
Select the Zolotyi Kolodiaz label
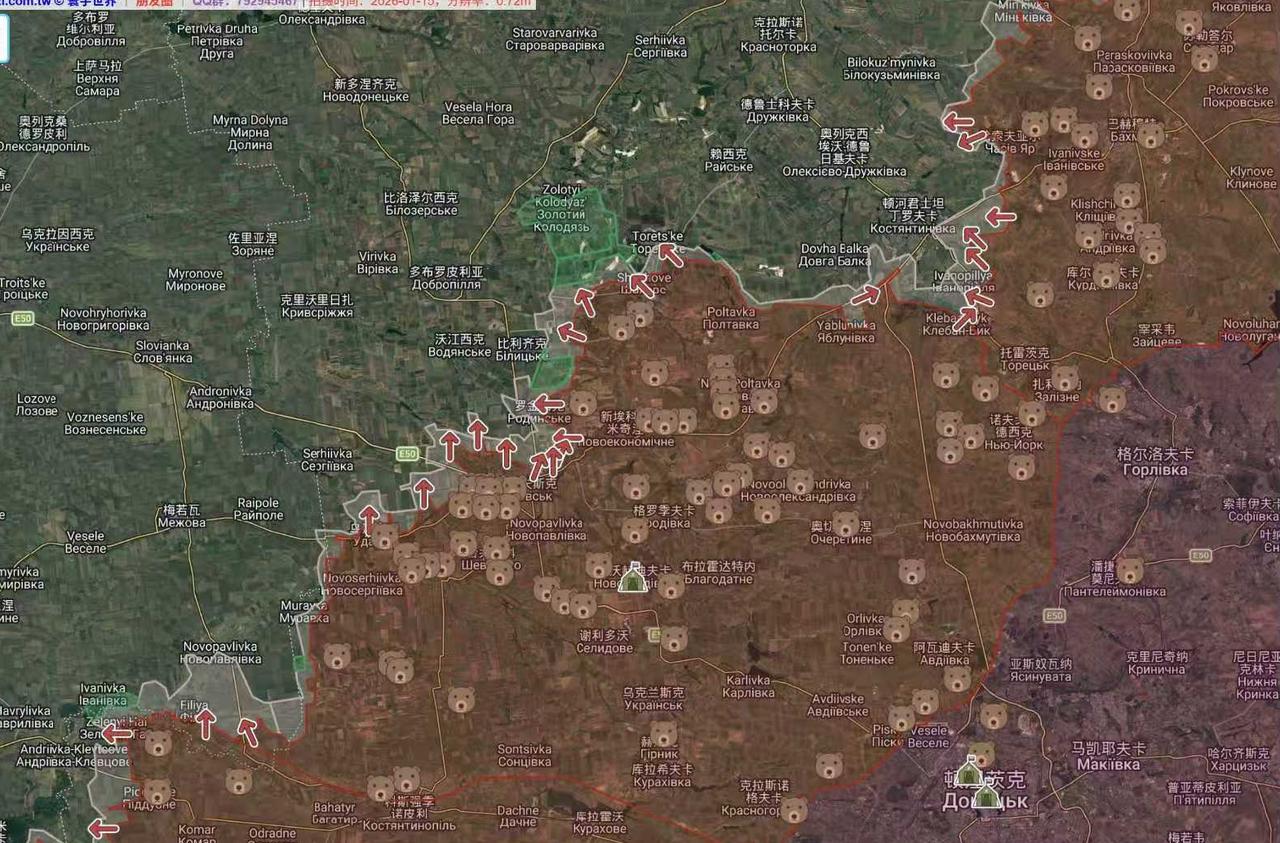click(x=562, y=208)
